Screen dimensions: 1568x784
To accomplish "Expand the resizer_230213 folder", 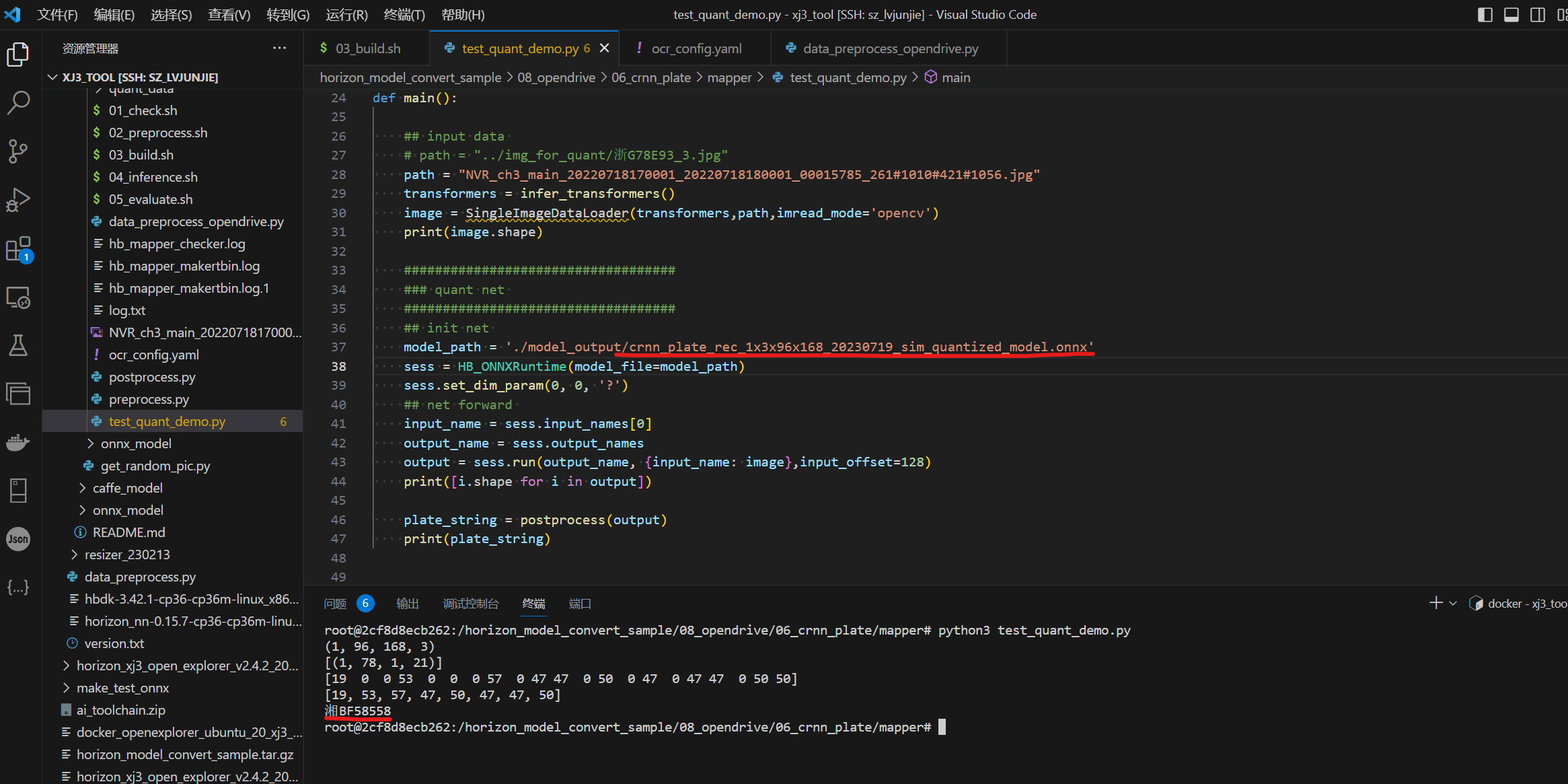I will click(x=126, y=555).
